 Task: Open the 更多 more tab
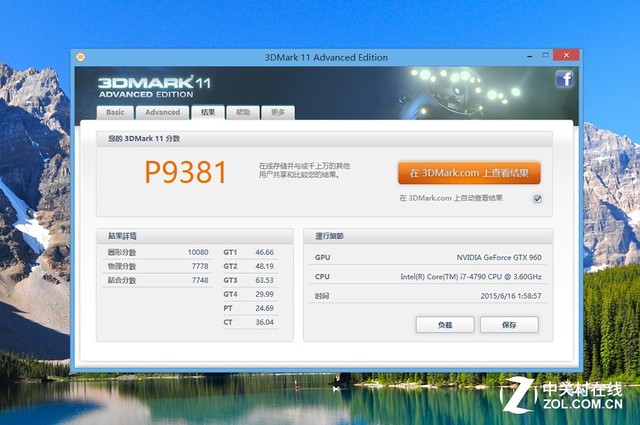click(x=278, y=112)
